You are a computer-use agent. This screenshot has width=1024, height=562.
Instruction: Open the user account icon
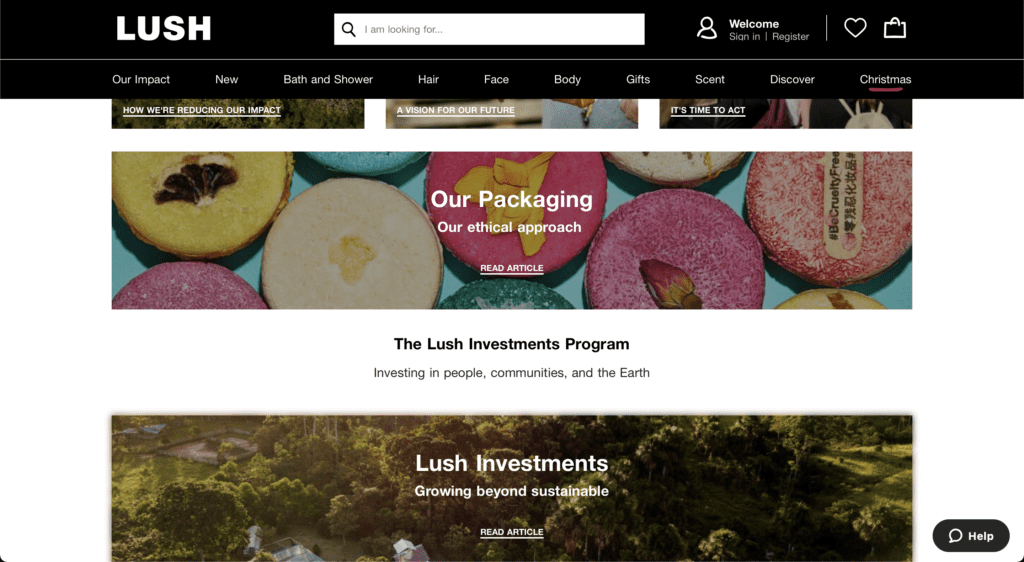click(x=707, y=29)
